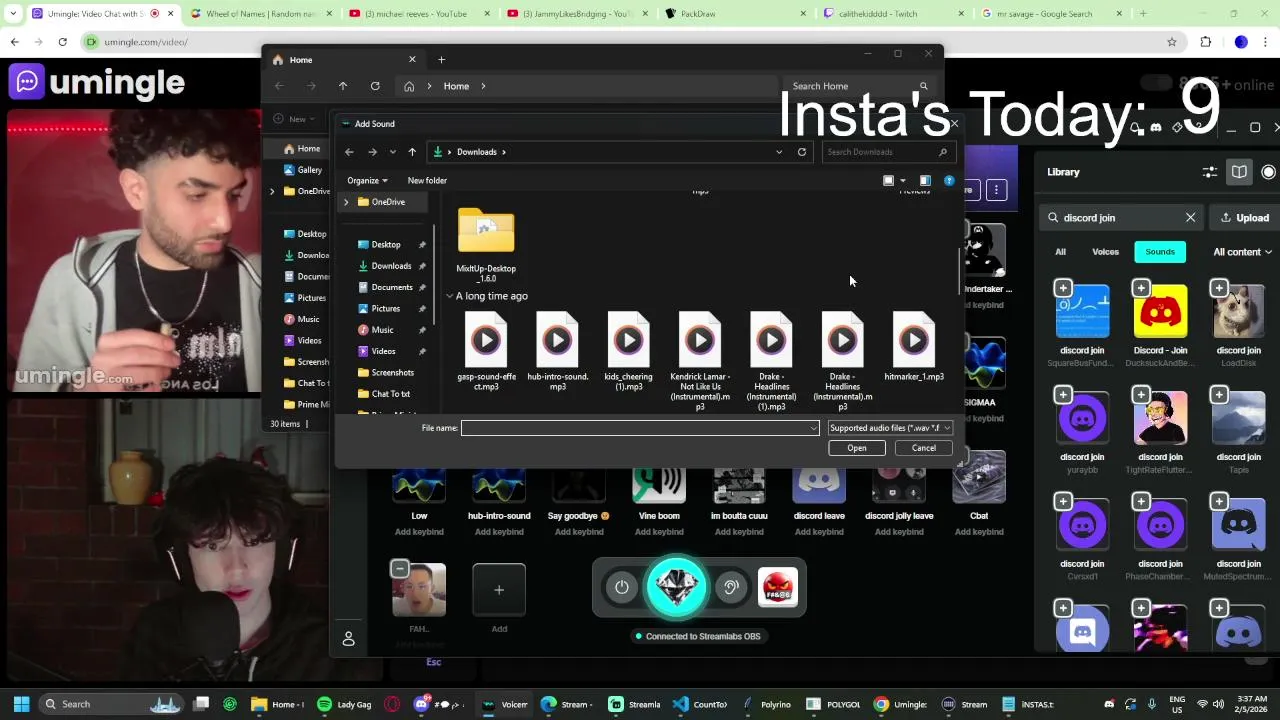The image size is (1280, 720).
Task: Open the Library sliders settings icon
Action: click(x=1210, y=172)
